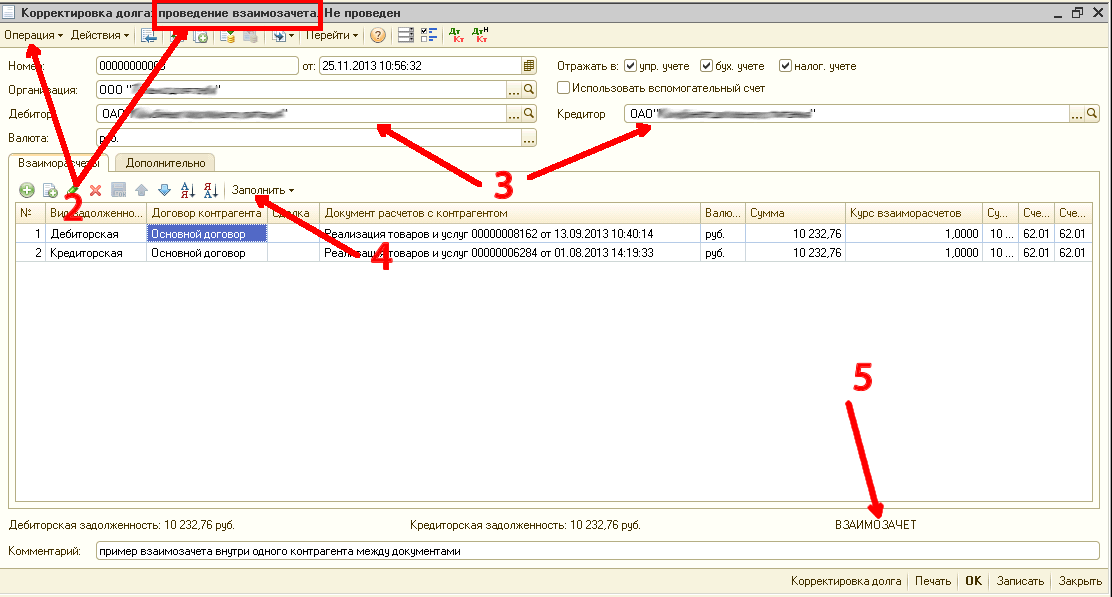Move the row up with the up arrow
The height and width of the screenshot is (597, 1112).
pos(141,190)
